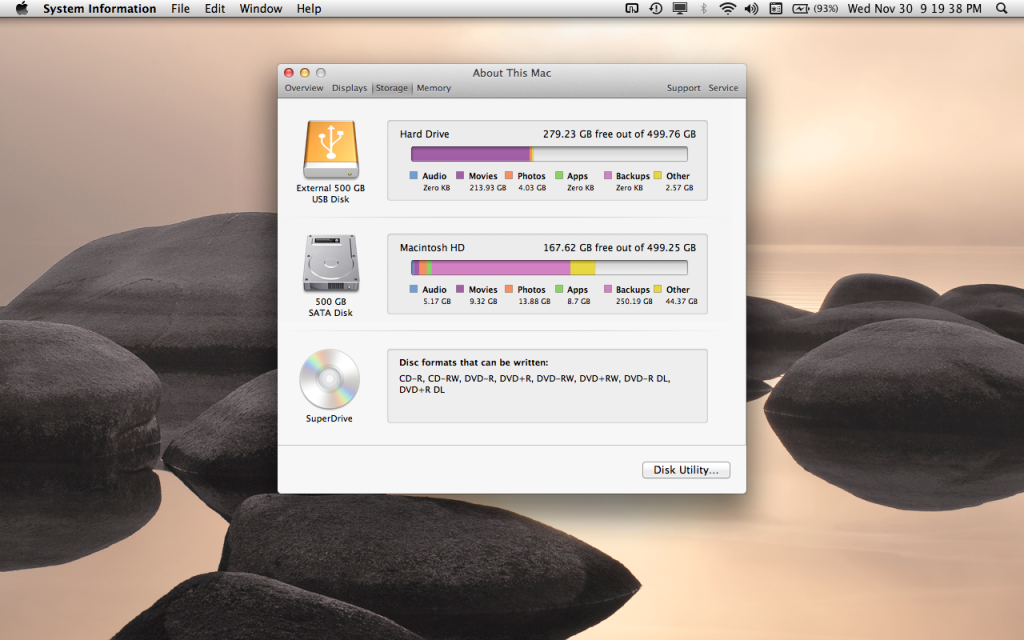Open the Apple menu
Screen dimensions: 1024x640
point(22,8)
